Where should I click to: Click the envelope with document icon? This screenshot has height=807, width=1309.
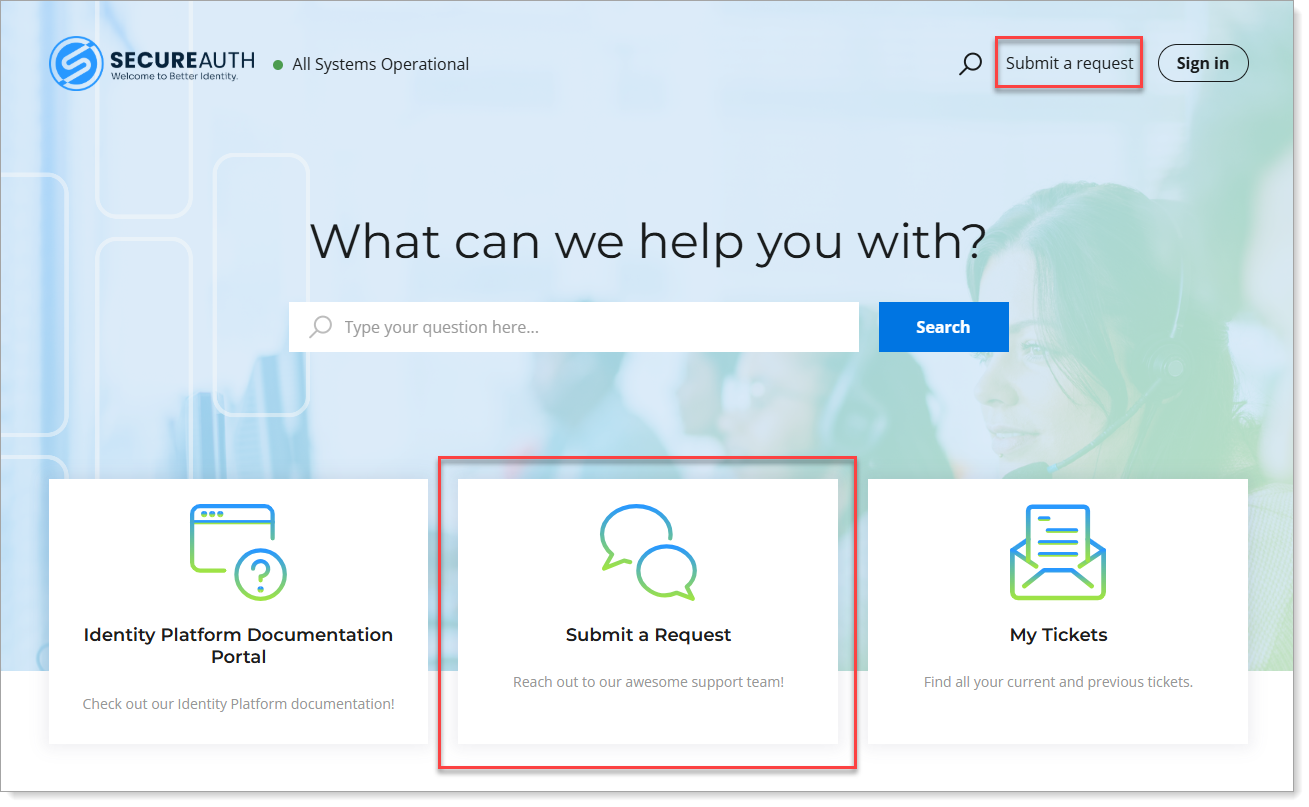(1057, 552)
